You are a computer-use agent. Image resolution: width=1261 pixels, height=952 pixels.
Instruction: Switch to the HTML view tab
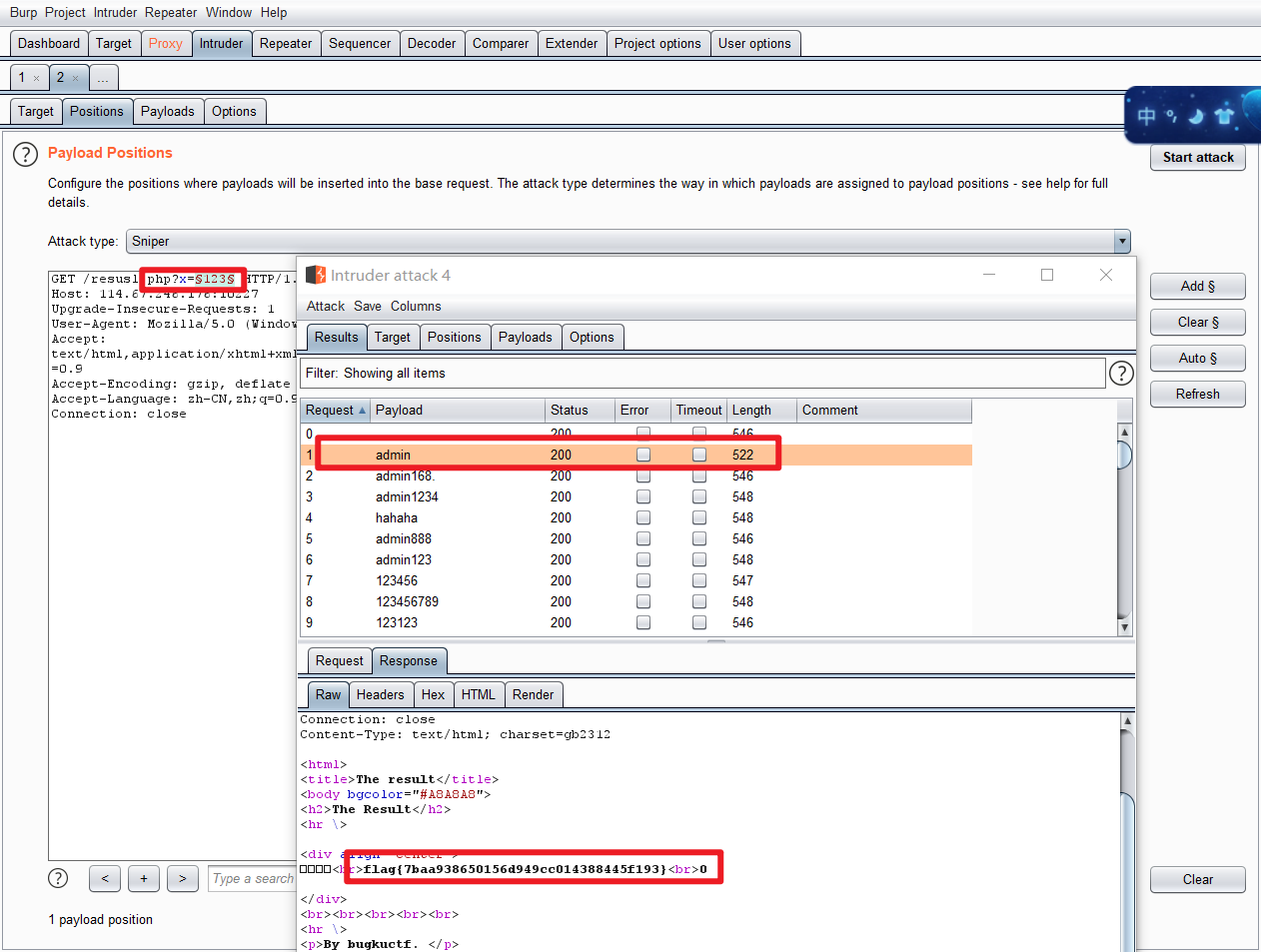coord(479,695)
